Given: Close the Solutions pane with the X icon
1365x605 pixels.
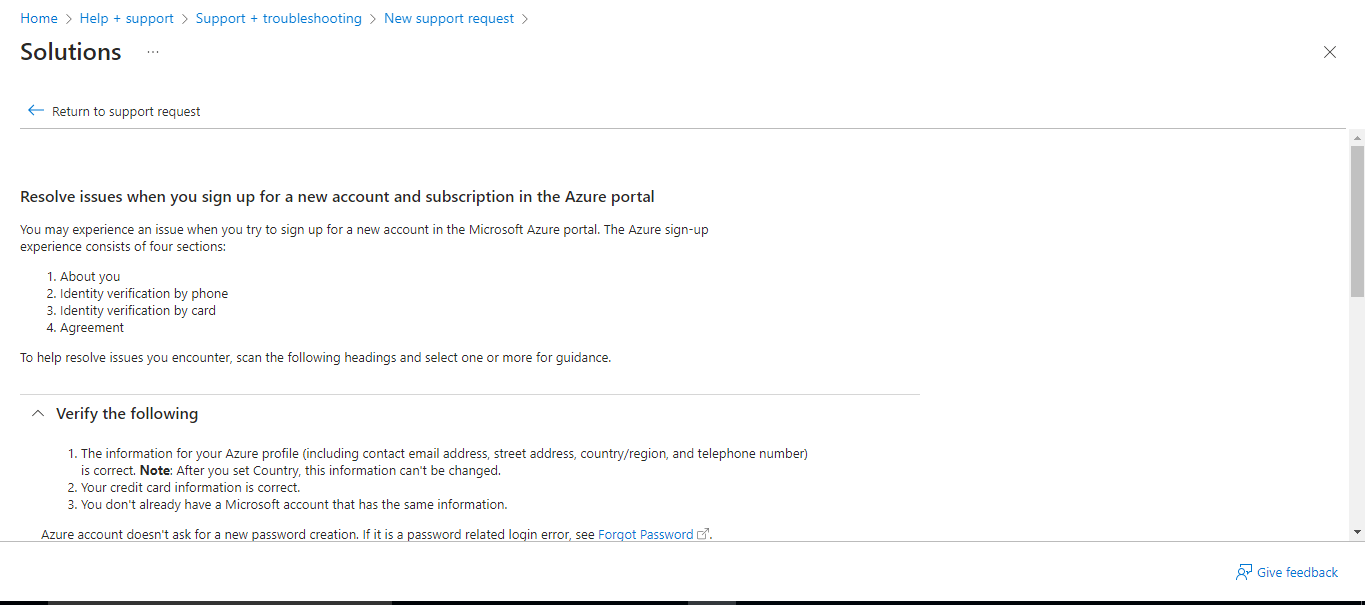Looking at the screenshot, I should click(x=1330, y=51).
